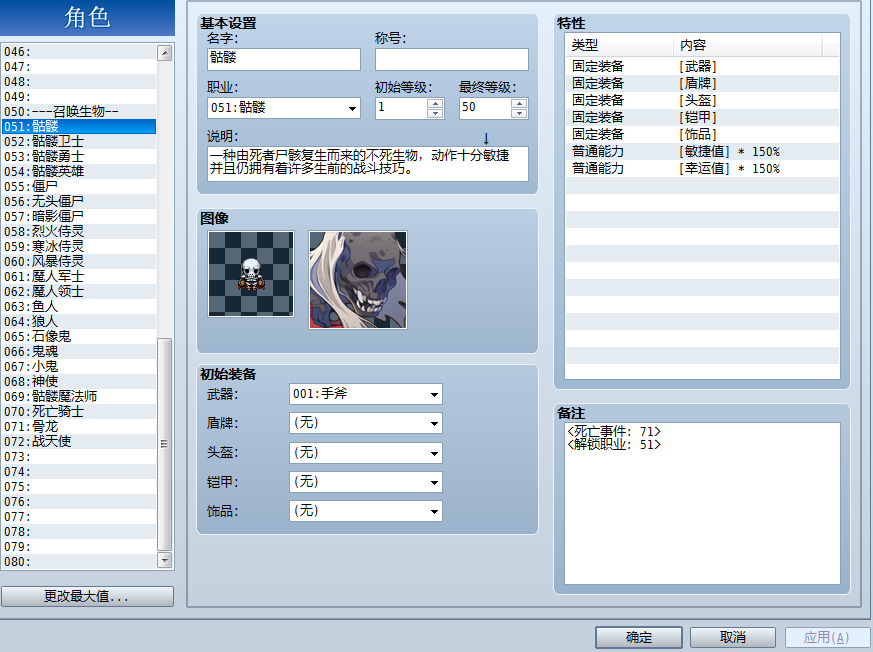Screen dimensions: 873x652
Task: Open the 职业 class dropdown
Action: [284, 108]
